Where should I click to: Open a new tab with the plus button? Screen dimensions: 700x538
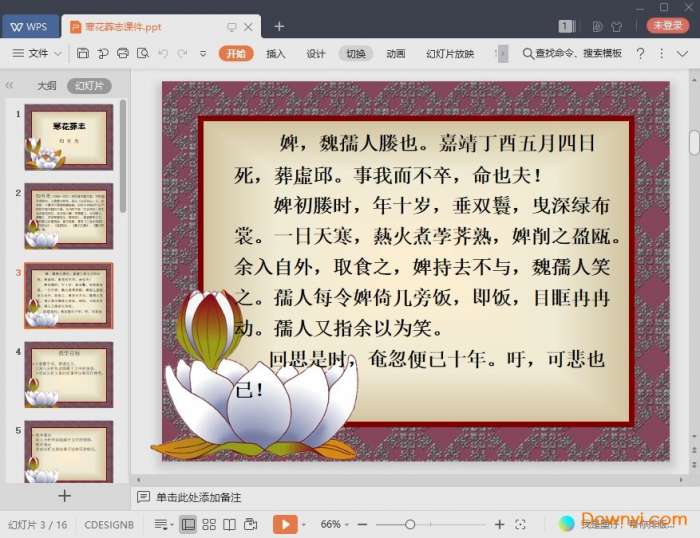(x=279, y=27)
